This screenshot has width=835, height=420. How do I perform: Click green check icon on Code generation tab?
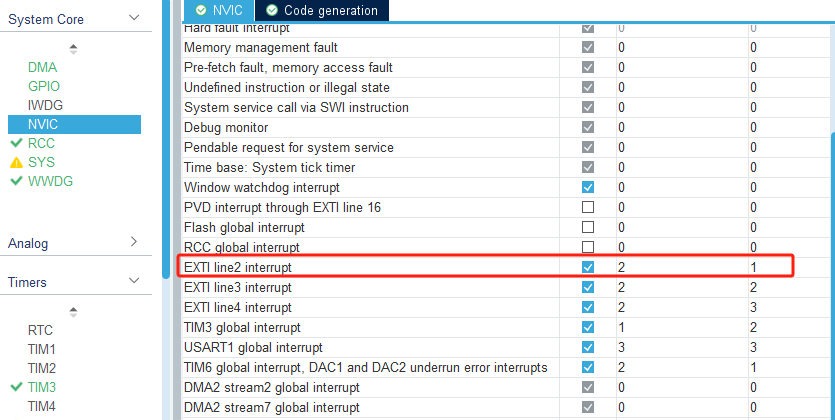click(272, 10)
